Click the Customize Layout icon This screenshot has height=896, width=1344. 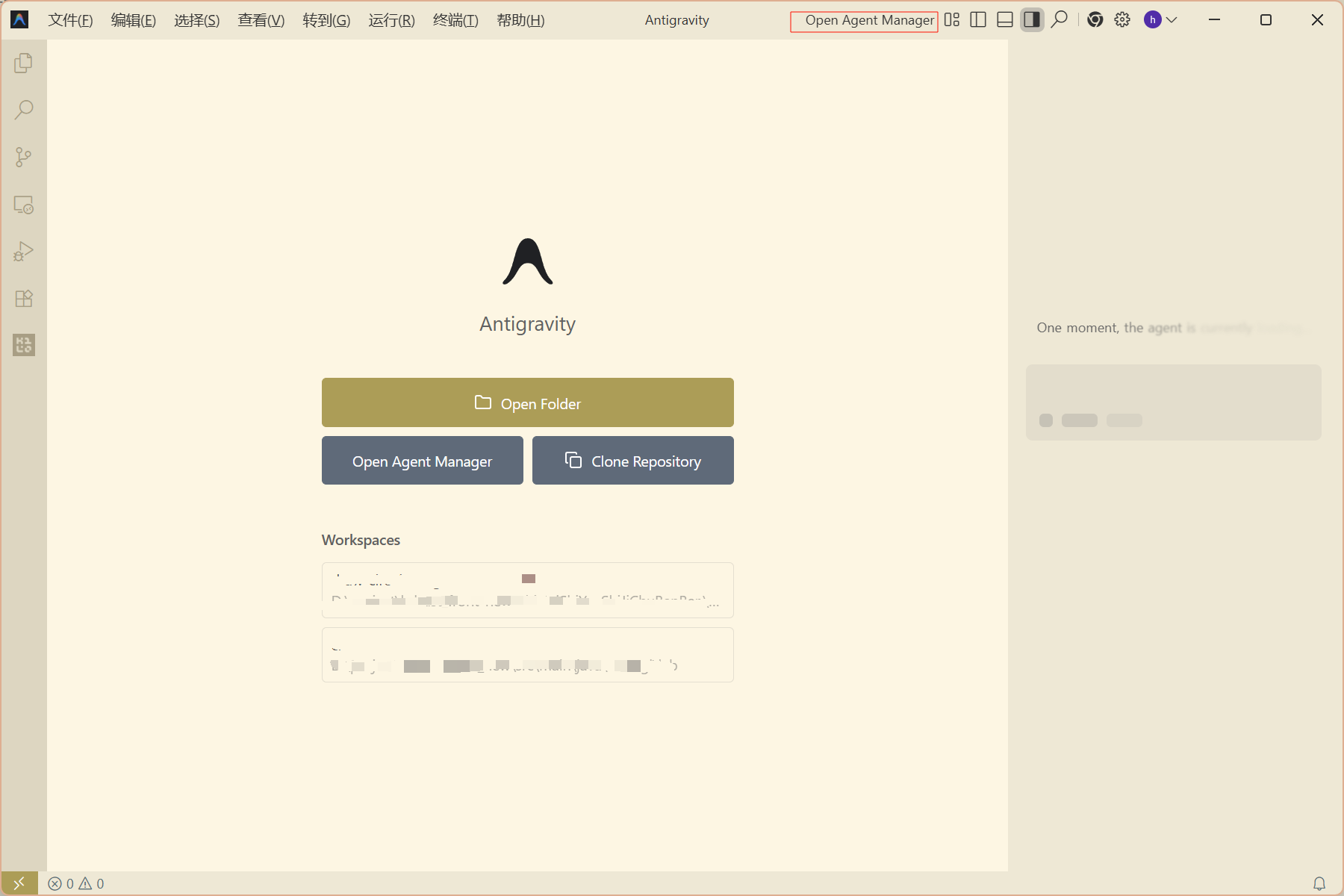click(x=951, y=19)
